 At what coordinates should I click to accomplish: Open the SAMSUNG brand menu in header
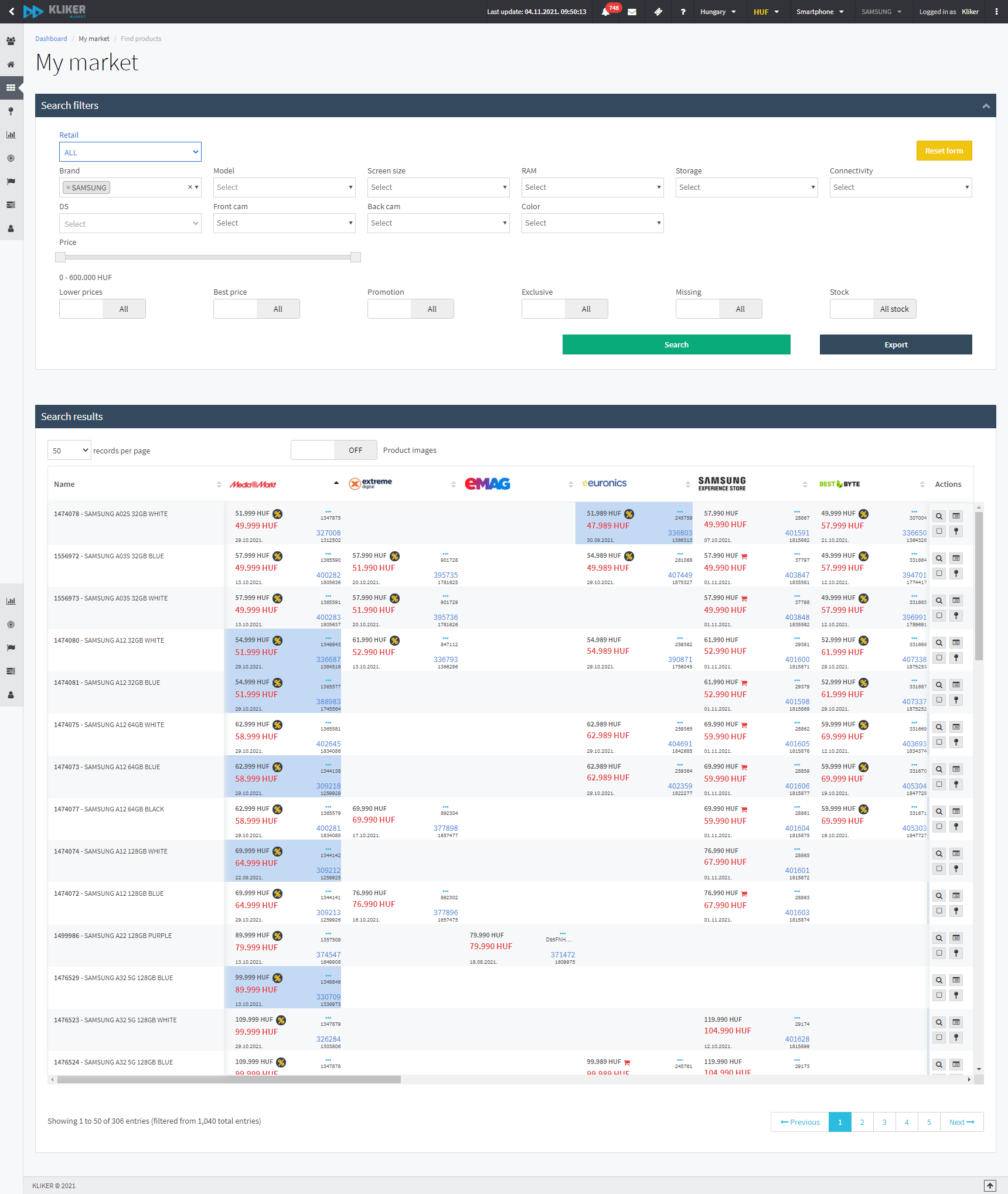coord(881,12)
